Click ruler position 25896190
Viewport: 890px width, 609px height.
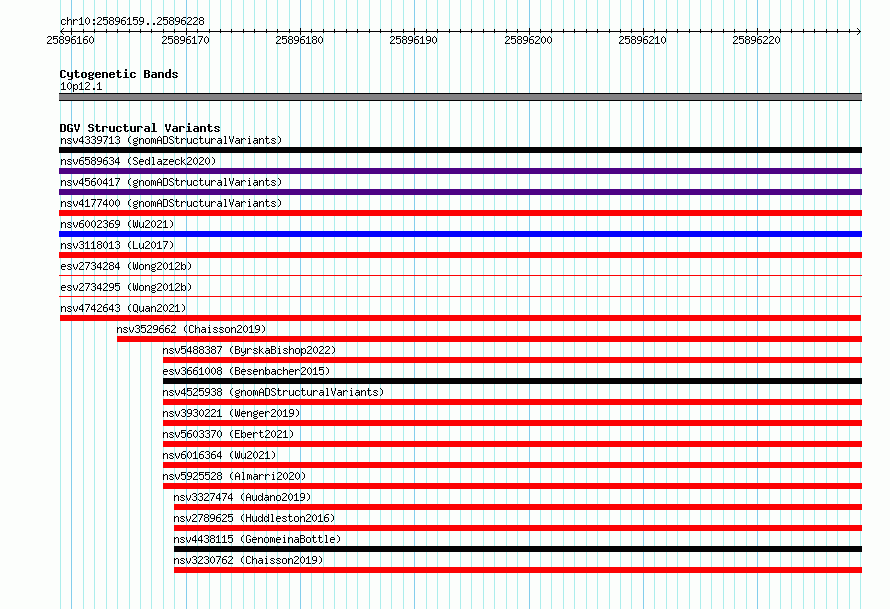[413, 40]
